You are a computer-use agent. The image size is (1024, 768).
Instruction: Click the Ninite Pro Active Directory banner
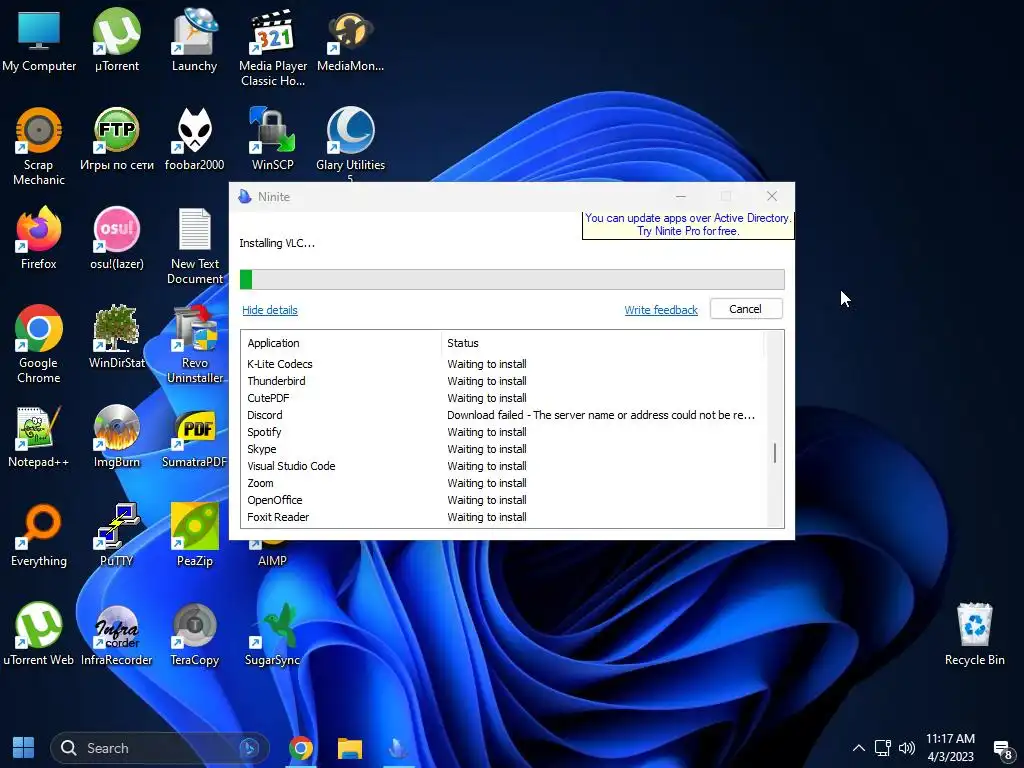(688, 225)
